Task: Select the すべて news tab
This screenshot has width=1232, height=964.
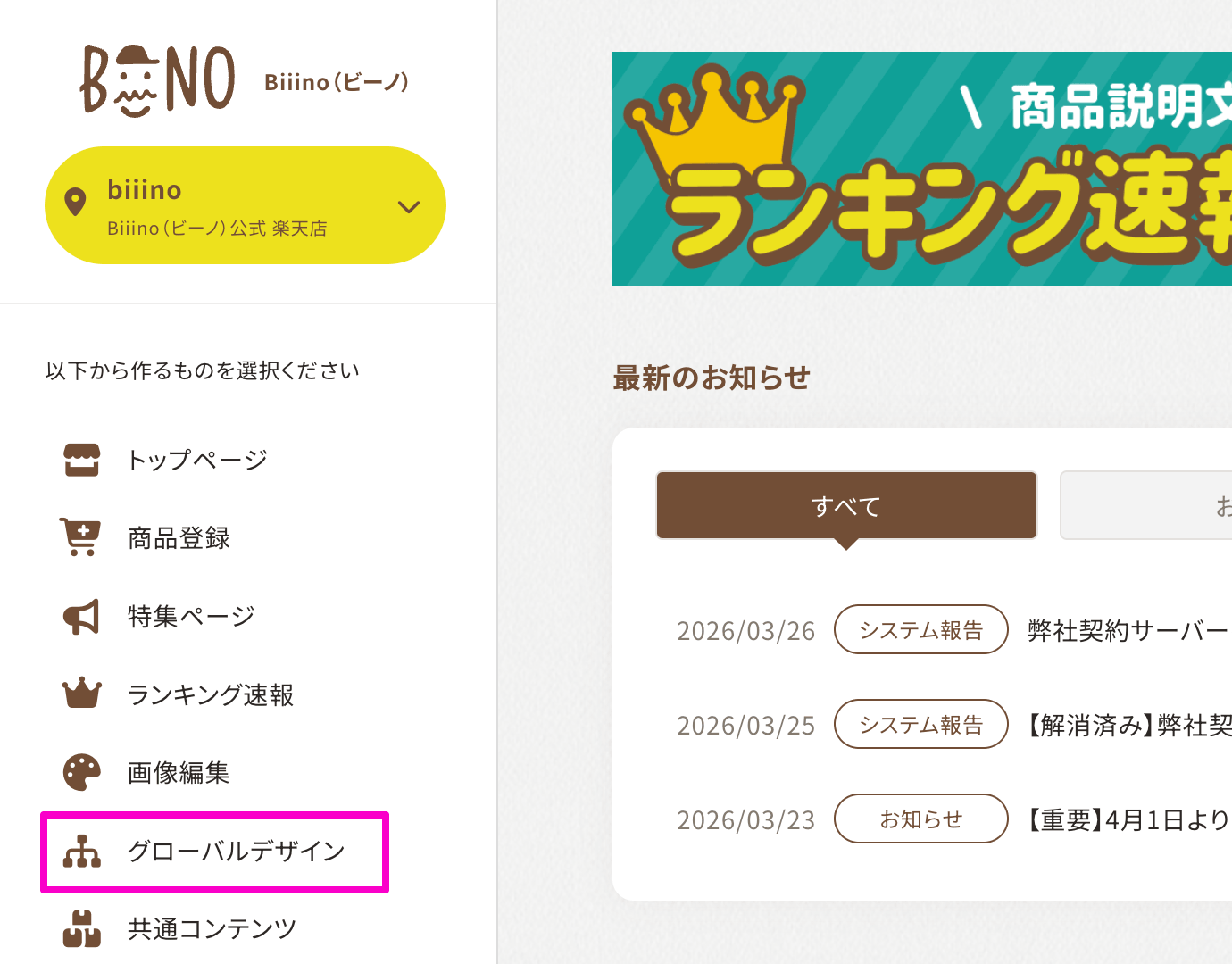Action: click(x=846, y=506)
